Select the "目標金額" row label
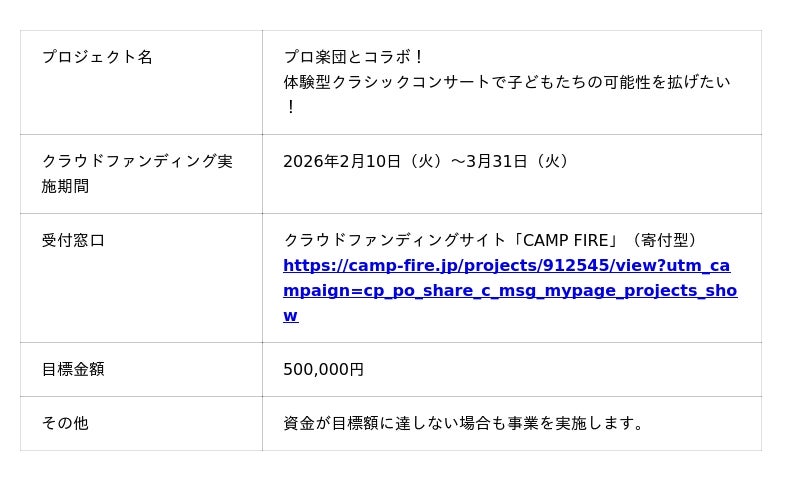800x481 pixels. [73, 369]
